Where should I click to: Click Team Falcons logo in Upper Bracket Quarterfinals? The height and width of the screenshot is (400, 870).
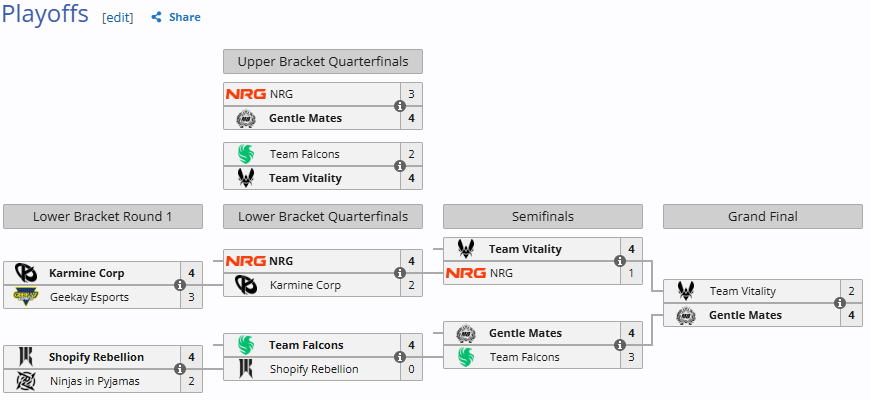coord(246,154)
